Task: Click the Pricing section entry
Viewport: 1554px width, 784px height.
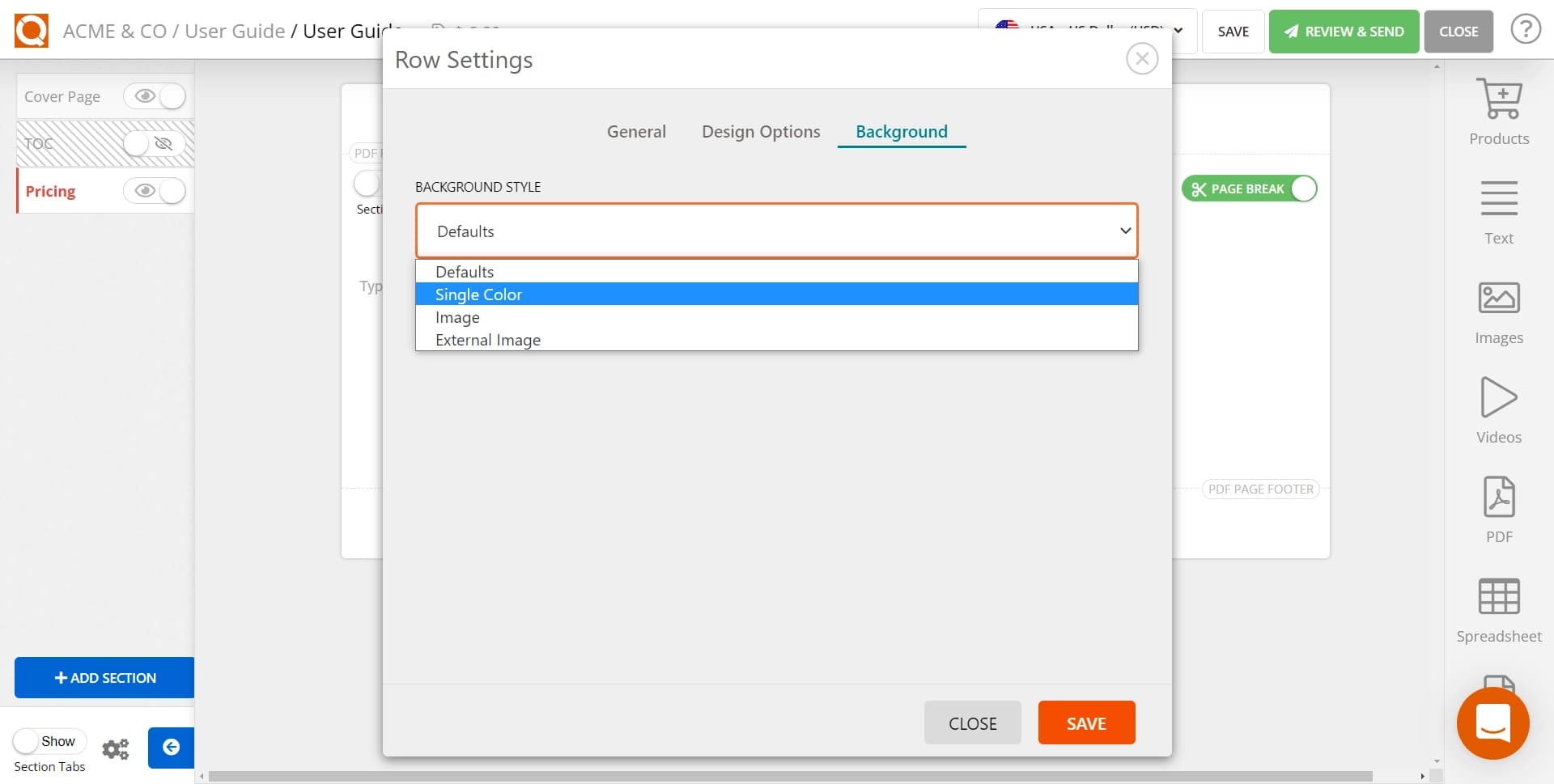Action: point(50,191)
